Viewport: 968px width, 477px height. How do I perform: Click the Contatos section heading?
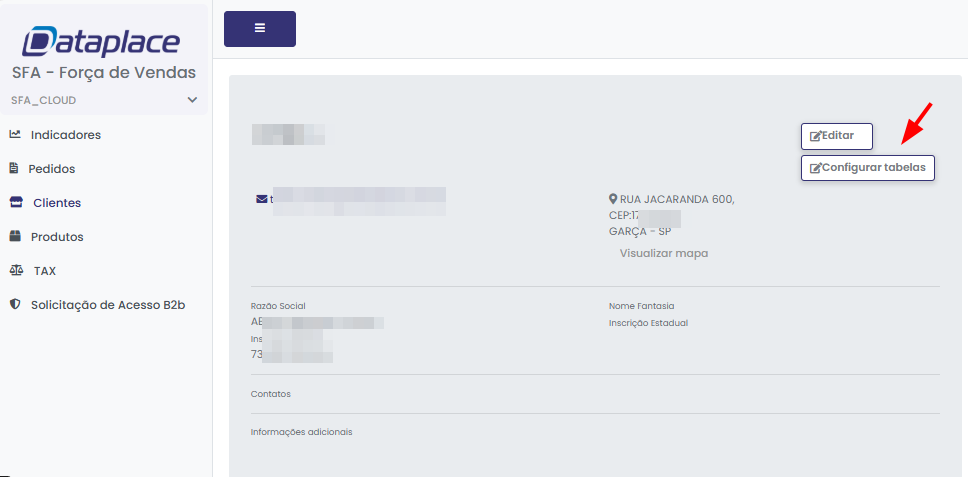(270, 394)
